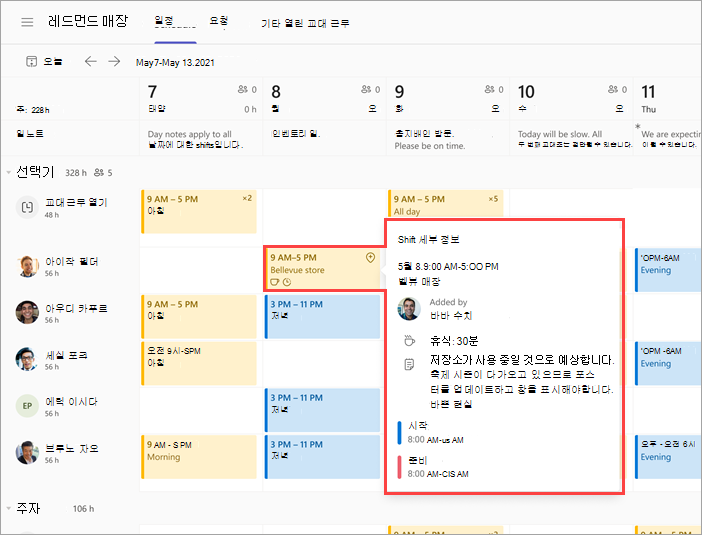Image resolution: width=702 pixels, height=535 pixels.
Task: Select the Bellevue store 9 AM–5 PM shift
Action: (322, 269)
